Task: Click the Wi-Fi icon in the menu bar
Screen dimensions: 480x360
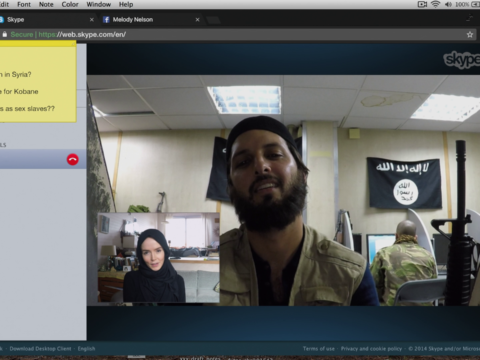Action: tap(435, 4)
